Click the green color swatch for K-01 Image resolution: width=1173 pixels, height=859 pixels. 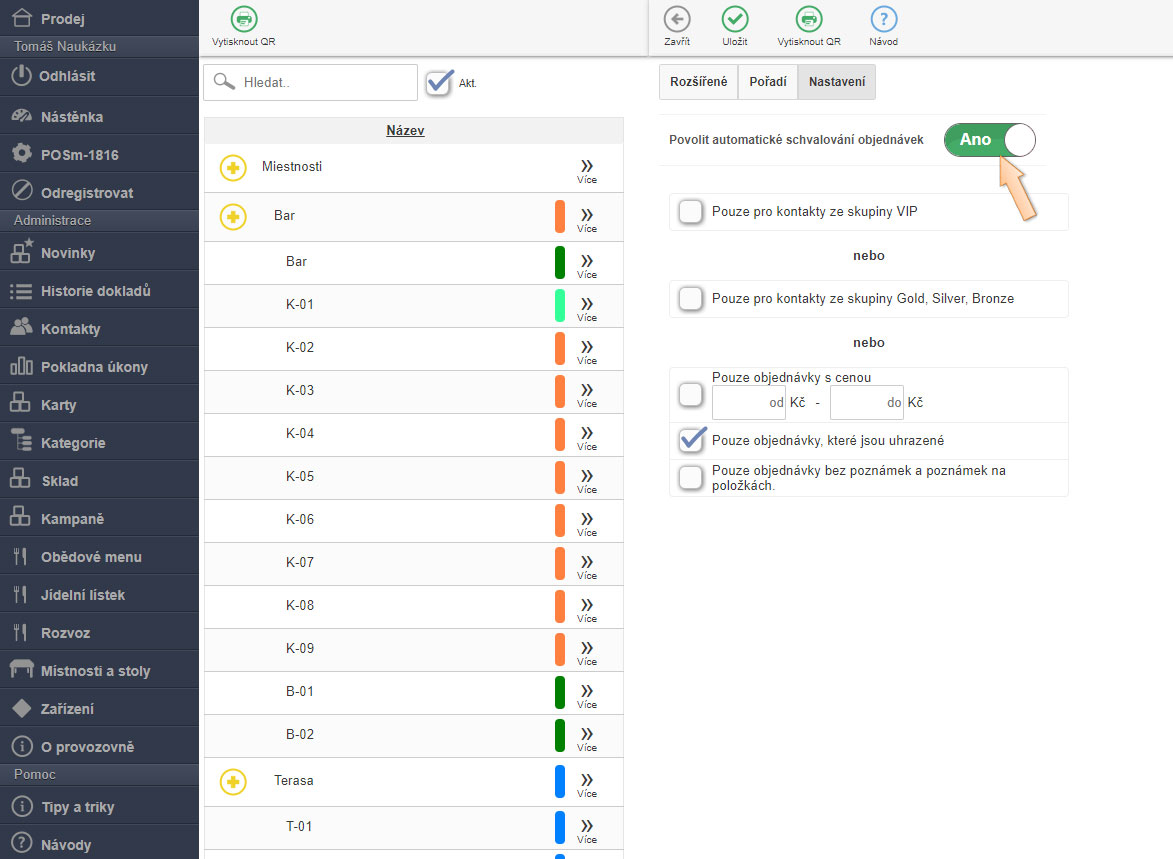coord(560,305)
